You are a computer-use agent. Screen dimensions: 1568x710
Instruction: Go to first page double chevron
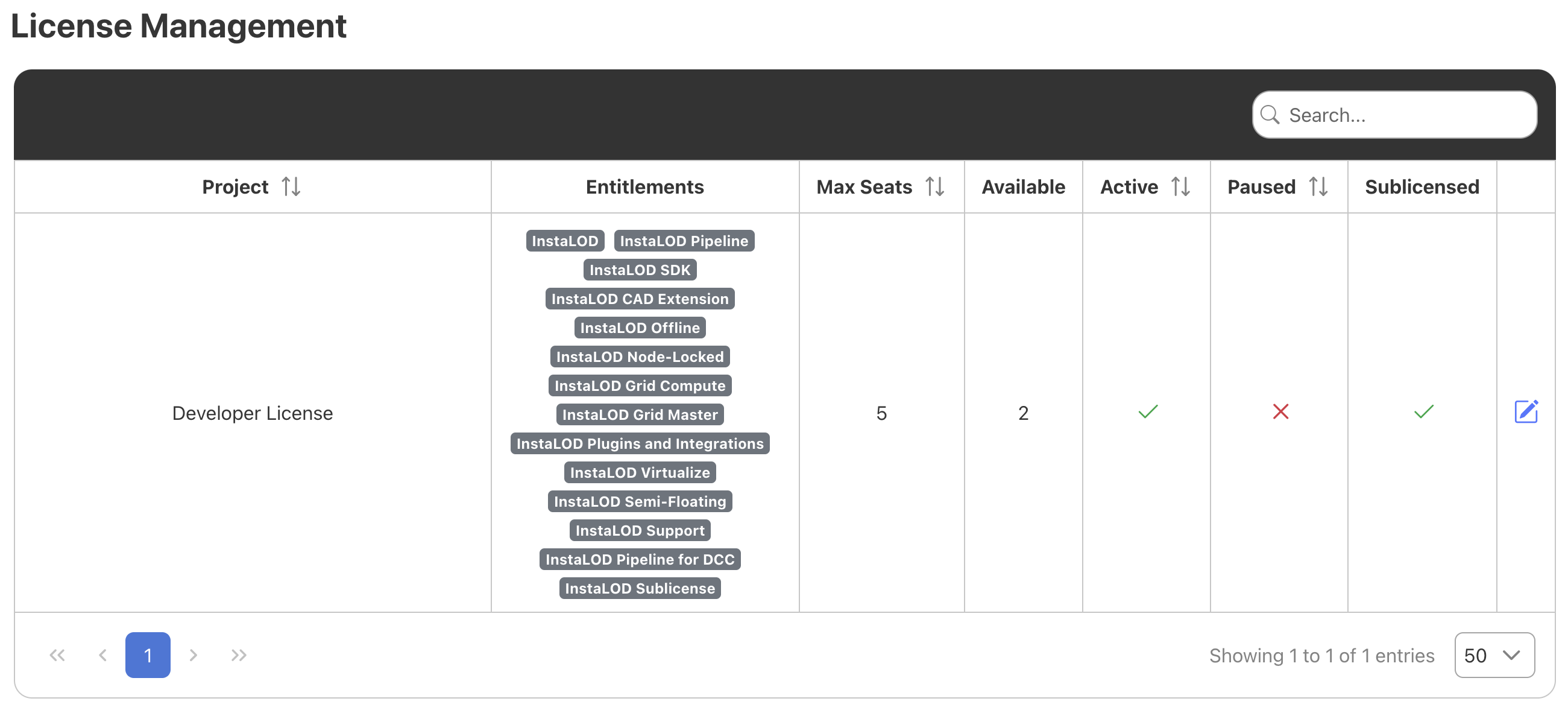(57, 655)
